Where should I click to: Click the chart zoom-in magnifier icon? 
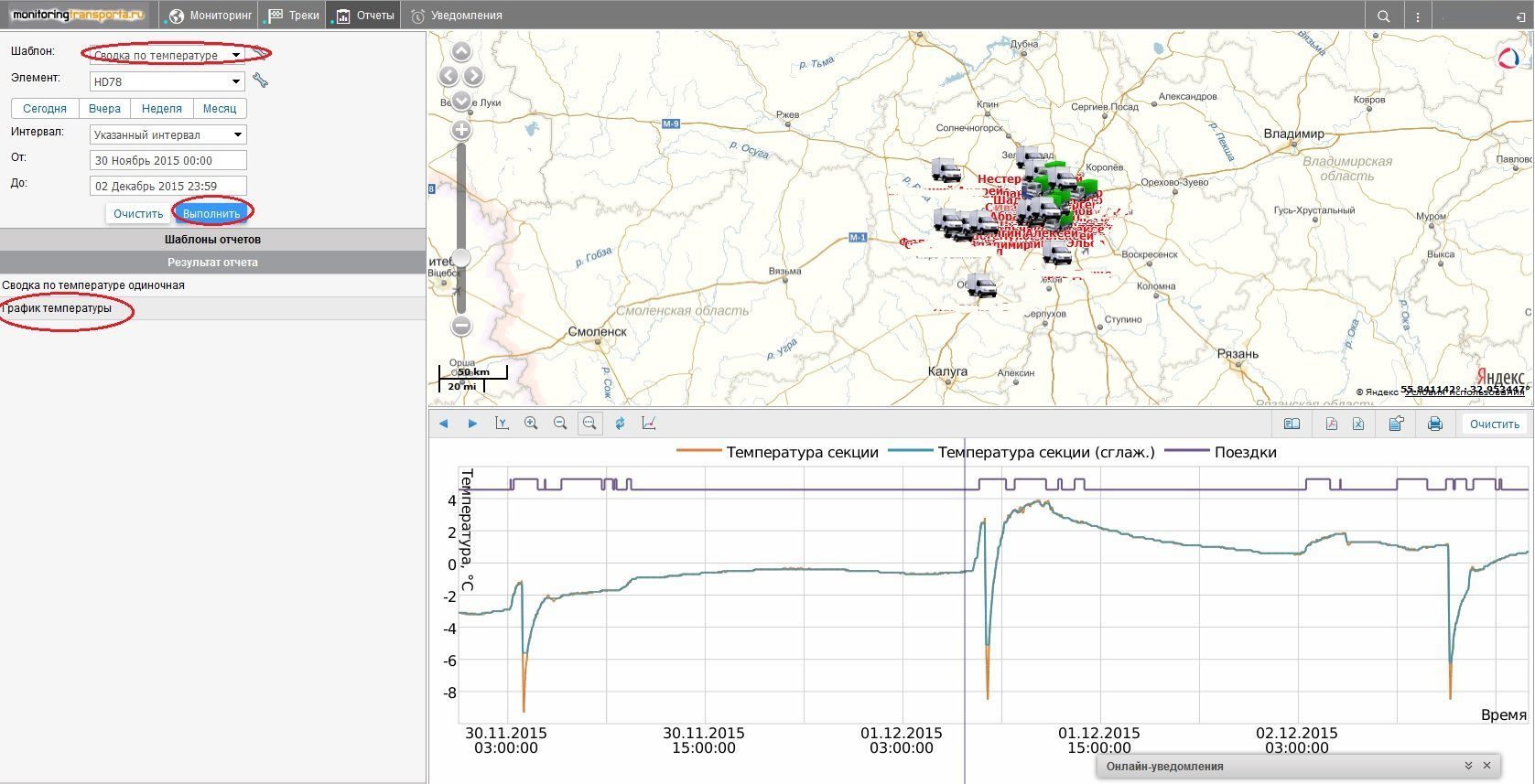531,424
